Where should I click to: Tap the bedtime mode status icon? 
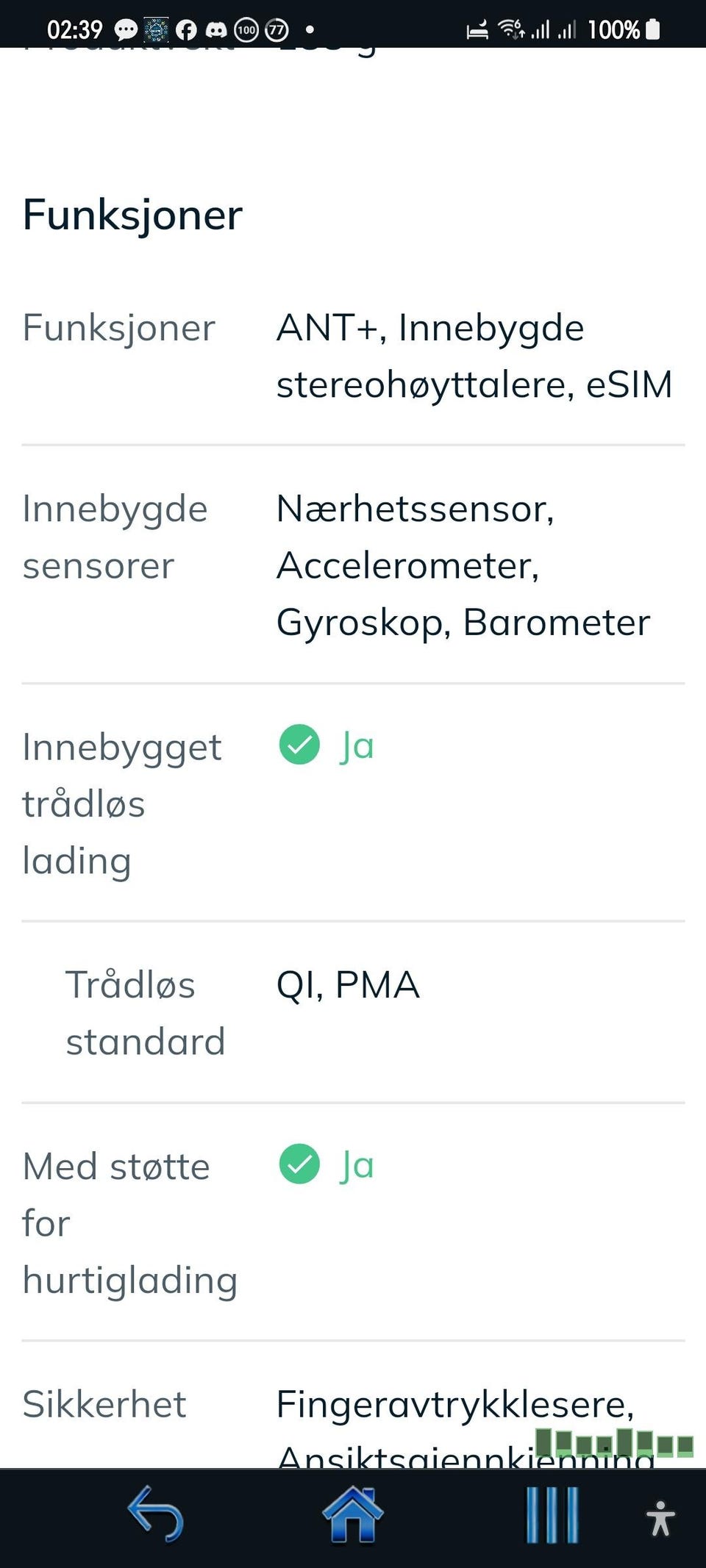tap(477, 30)
